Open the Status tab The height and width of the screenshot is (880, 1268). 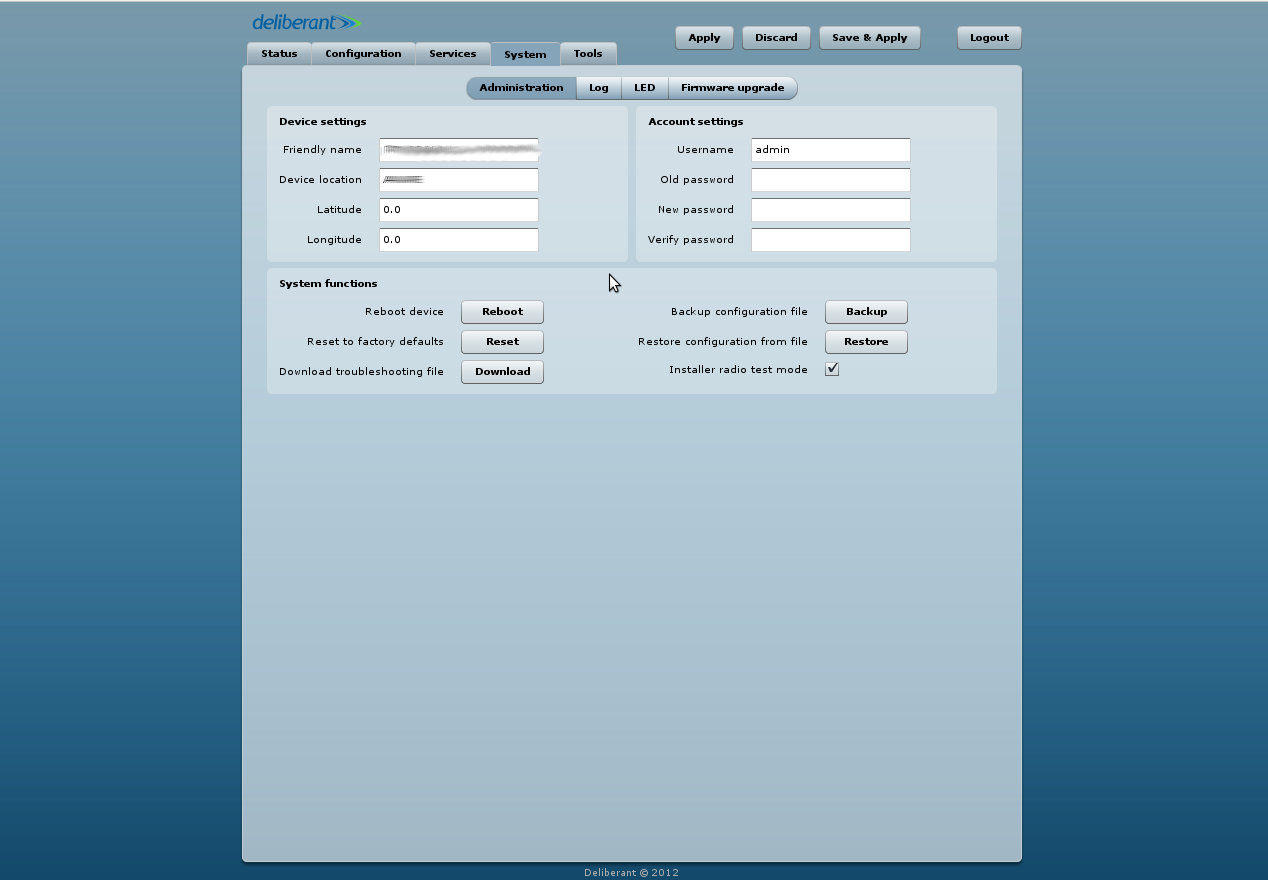[279, 54]
